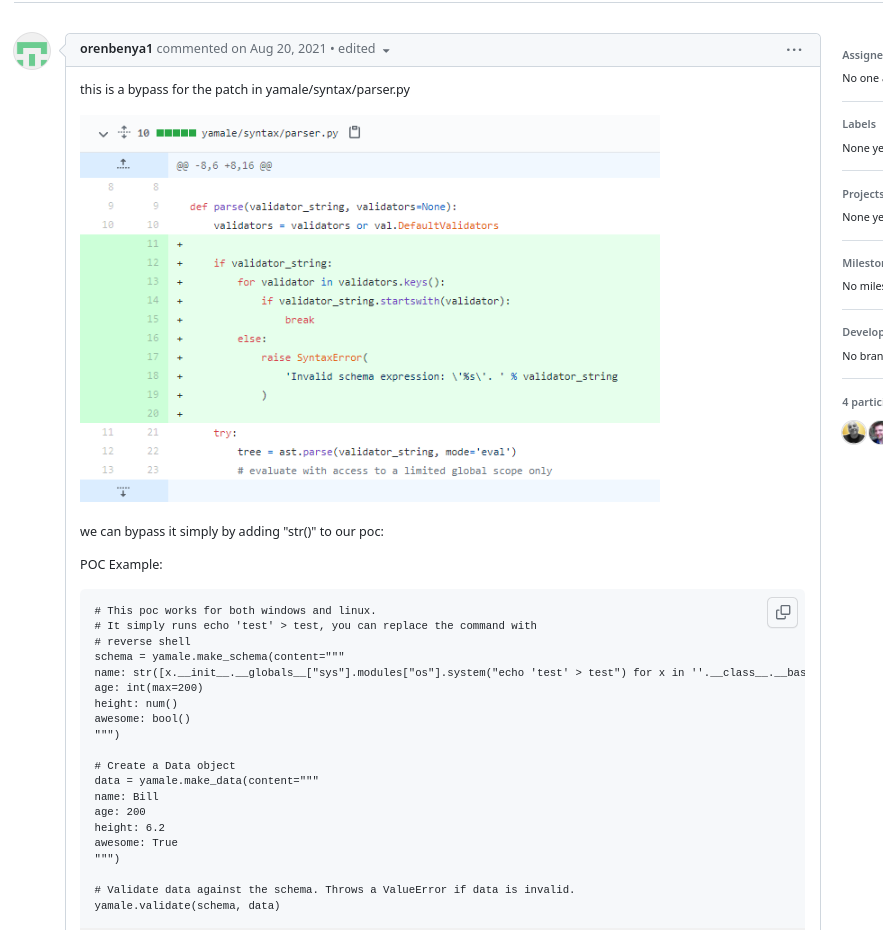
Task: Open the Milestone sidebar section
Action: (862, 263)
